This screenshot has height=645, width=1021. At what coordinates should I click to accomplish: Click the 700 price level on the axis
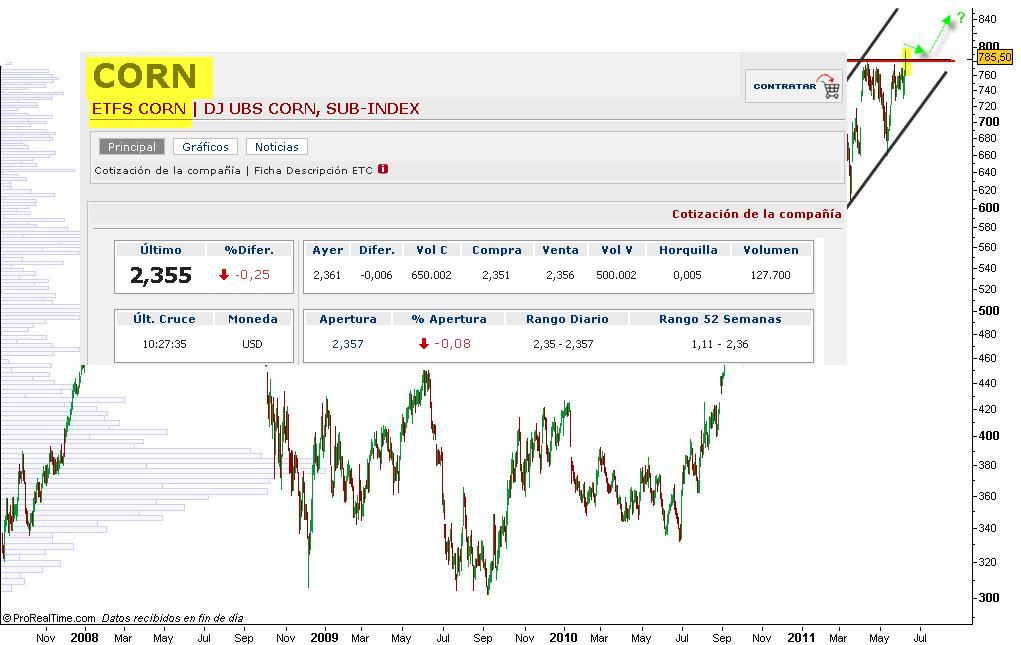pos(988,122)
